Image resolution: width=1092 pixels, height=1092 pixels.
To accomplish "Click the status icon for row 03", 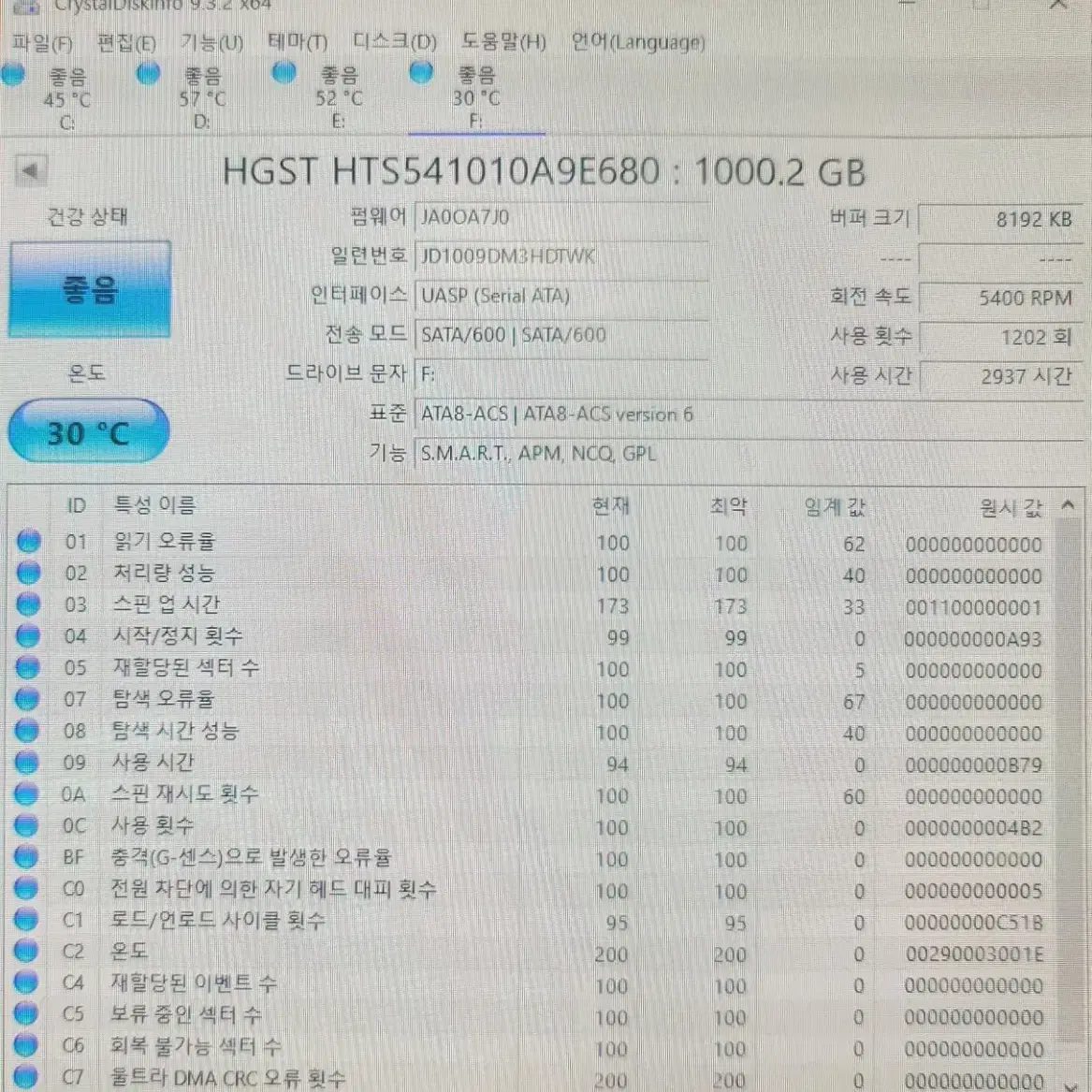I will 29,604.
